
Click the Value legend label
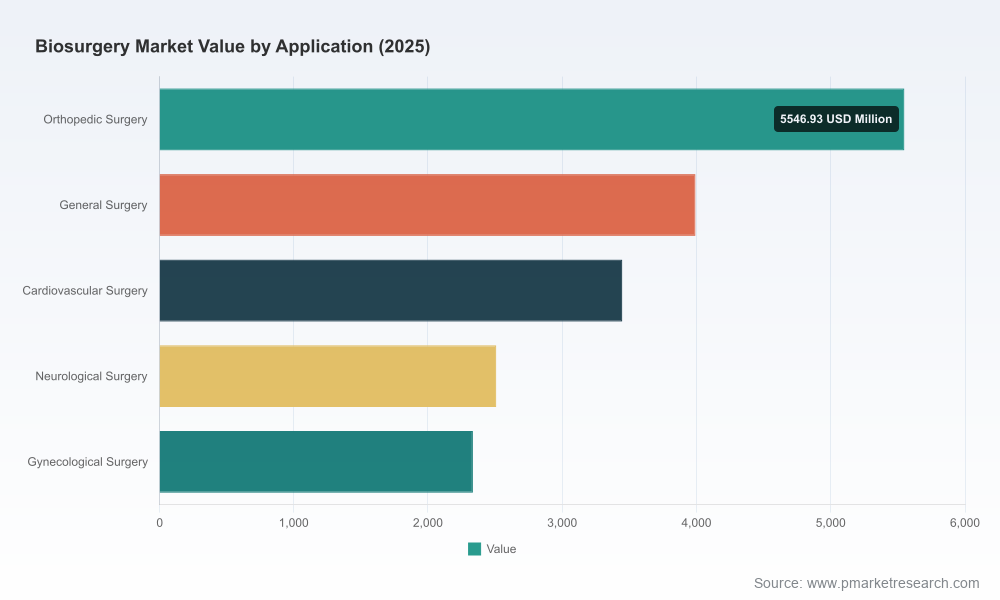[x=501, y=549]
